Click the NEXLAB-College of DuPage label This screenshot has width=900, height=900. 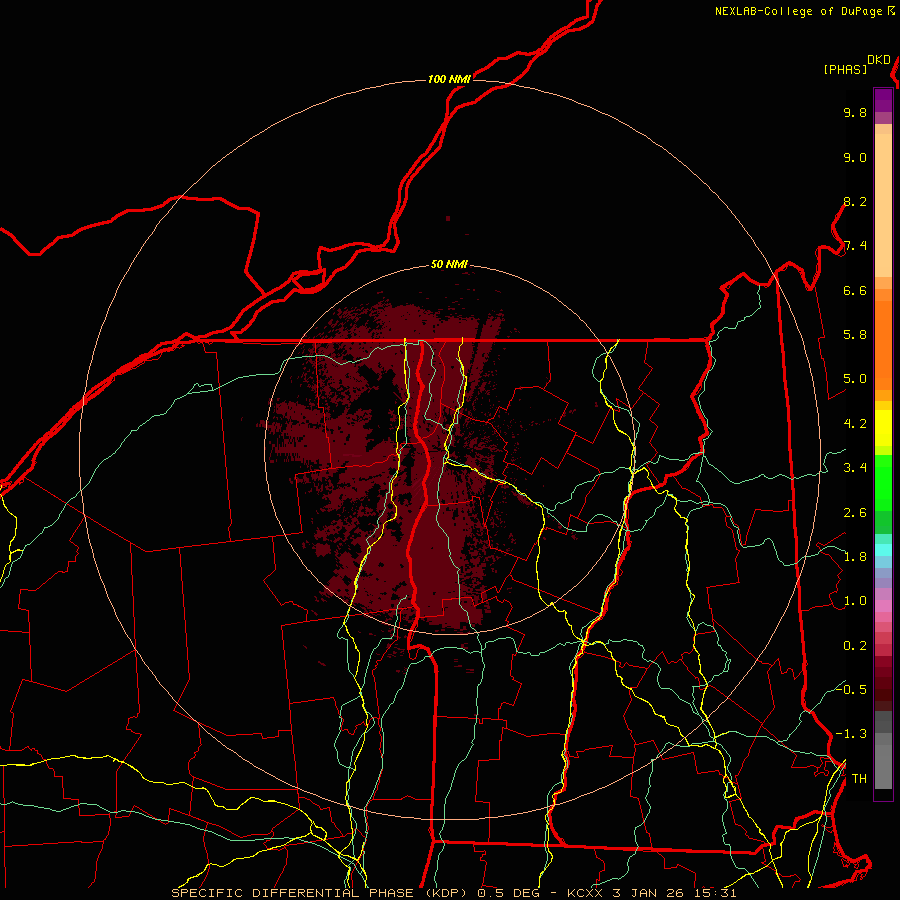tap(798, 11)
